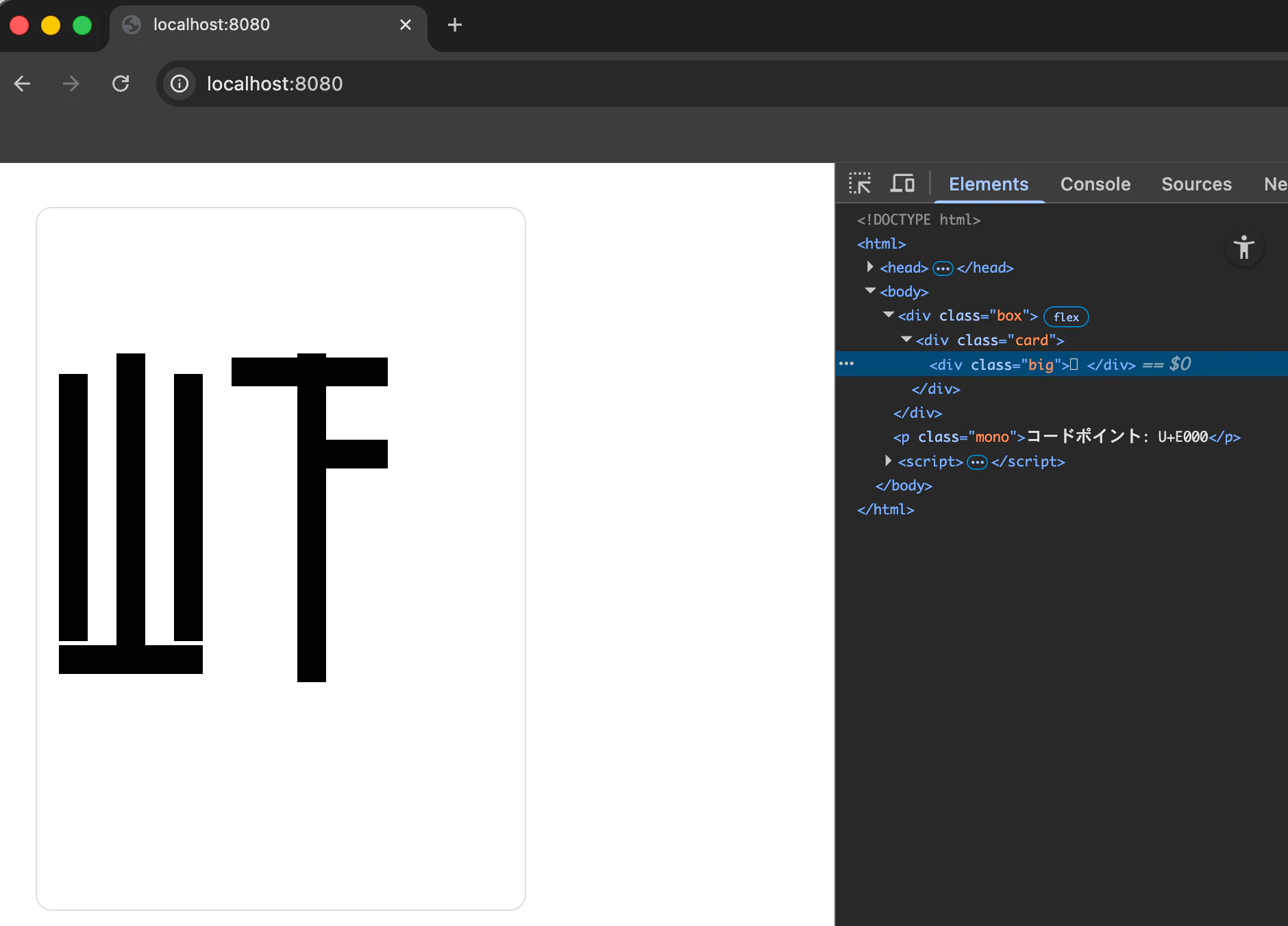This screenshot has height=926, width=1288.
Task: Open a new browser tab
Action: [455, 25]
